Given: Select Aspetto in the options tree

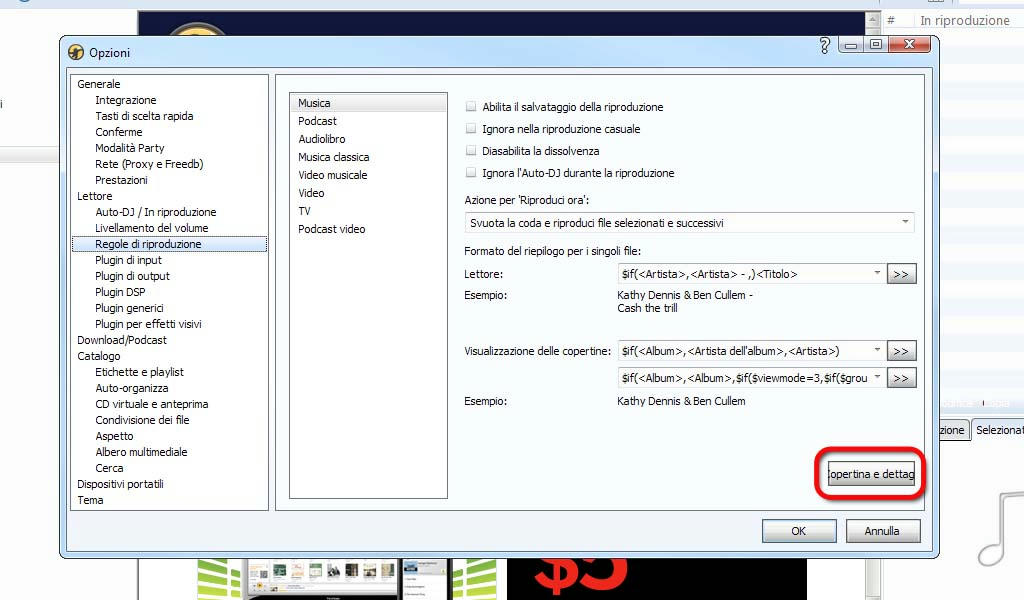Looking at the screenshot, I should pos(114,436).
